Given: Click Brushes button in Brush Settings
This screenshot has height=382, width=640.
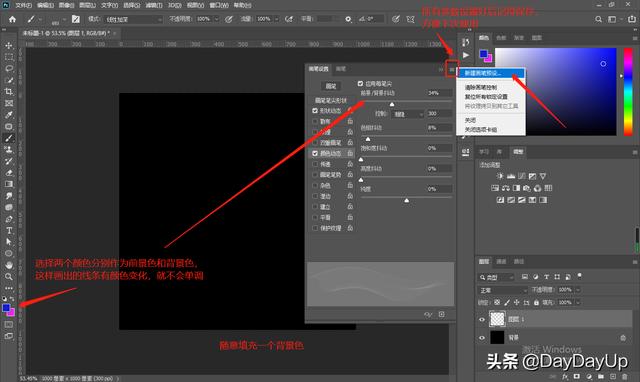Looking at the screenshot, I should coord(331,86).
